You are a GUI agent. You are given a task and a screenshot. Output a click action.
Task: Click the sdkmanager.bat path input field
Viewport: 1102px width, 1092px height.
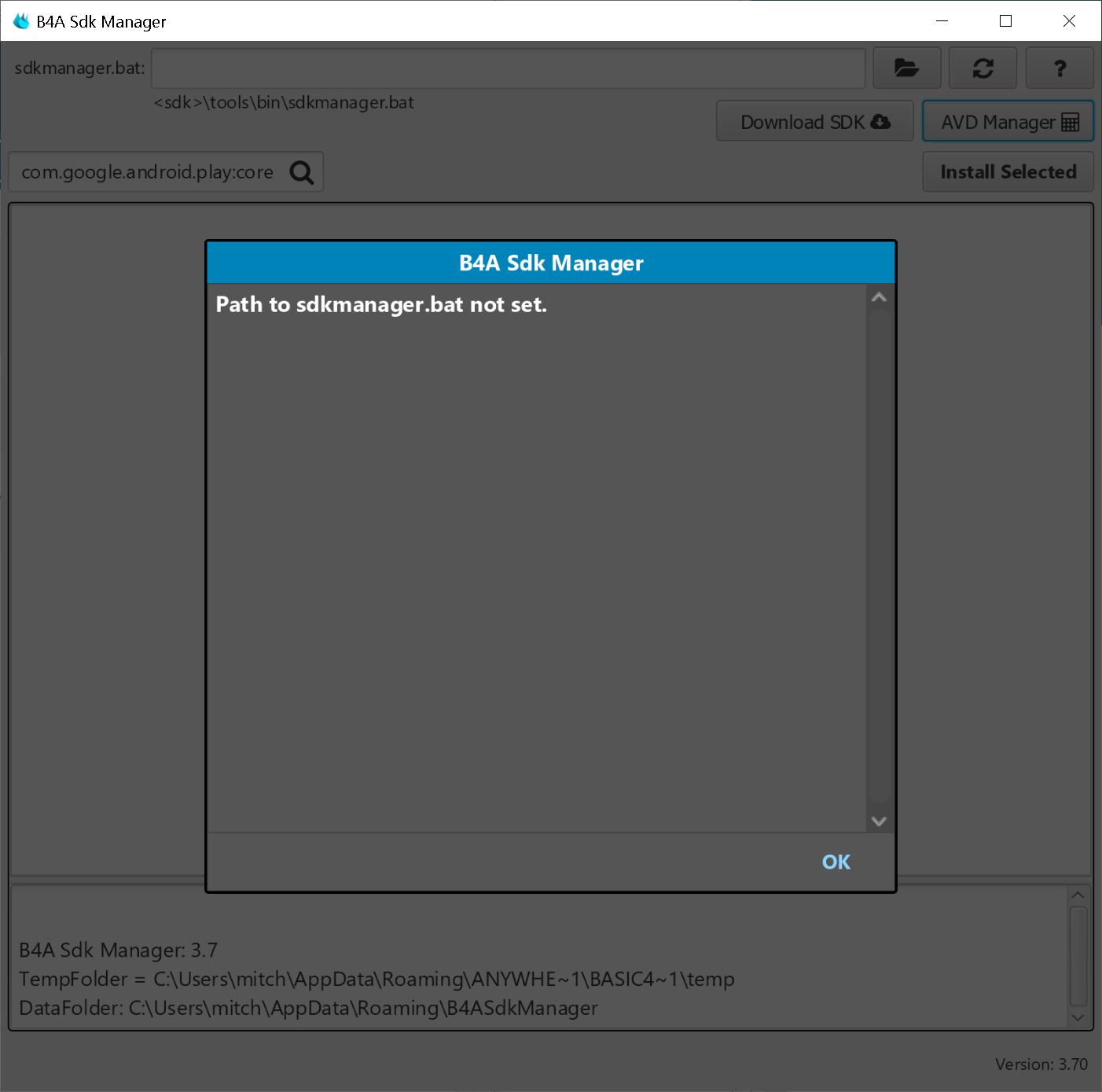coord(509,68)
